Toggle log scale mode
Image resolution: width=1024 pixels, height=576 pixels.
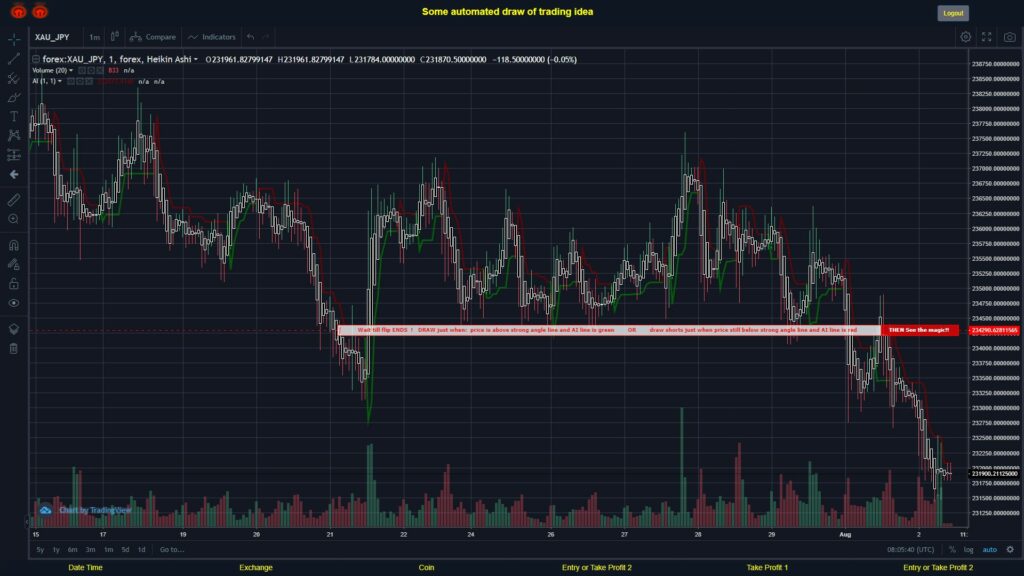pyautogui.click(x=968, y=550)
